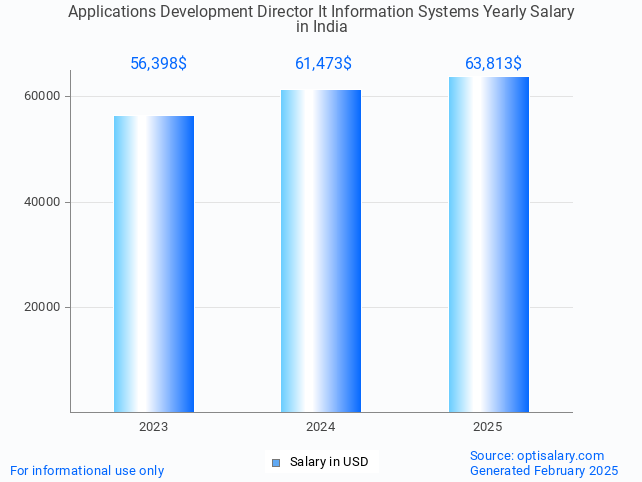Viewport: 642px width, 482px height.
Task: Click the 60000 y-axis label
Action: [42, 96]
